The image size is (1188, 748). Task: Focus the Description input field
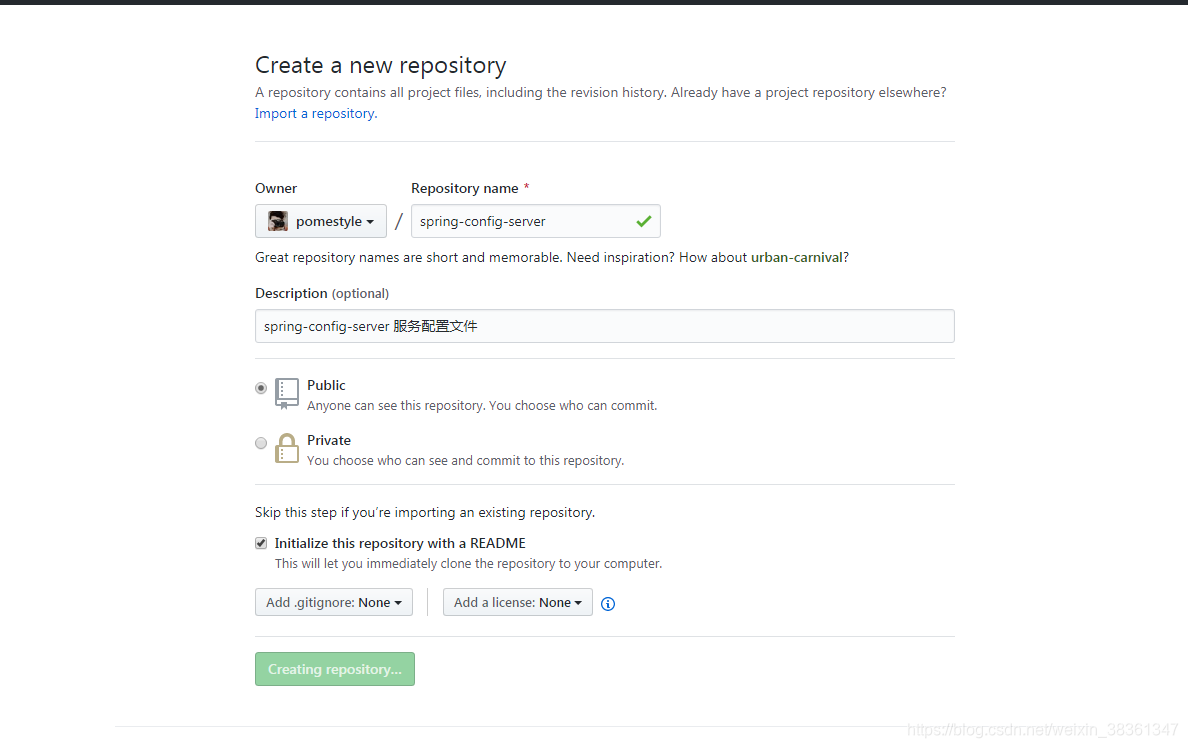[x=605, y=326]
